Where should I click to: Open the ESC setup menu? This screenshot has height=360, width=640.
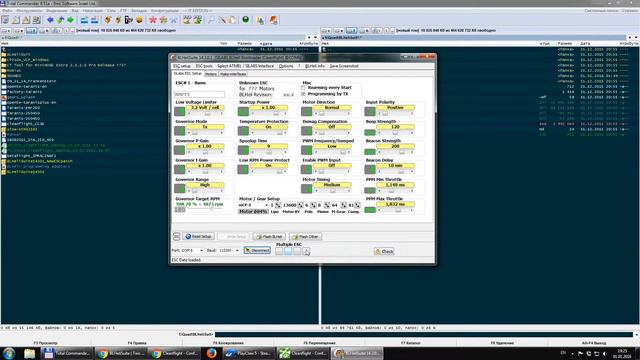tap(182, 66)
